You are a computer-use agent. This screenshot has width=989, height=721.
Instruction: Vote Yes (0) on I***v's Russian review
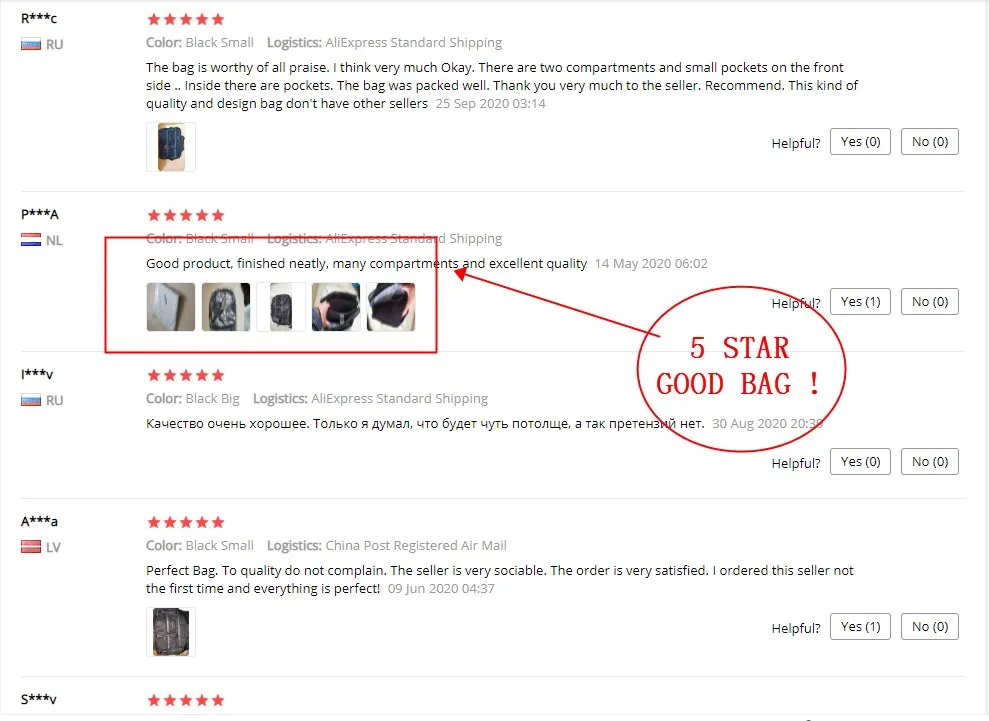860,462
